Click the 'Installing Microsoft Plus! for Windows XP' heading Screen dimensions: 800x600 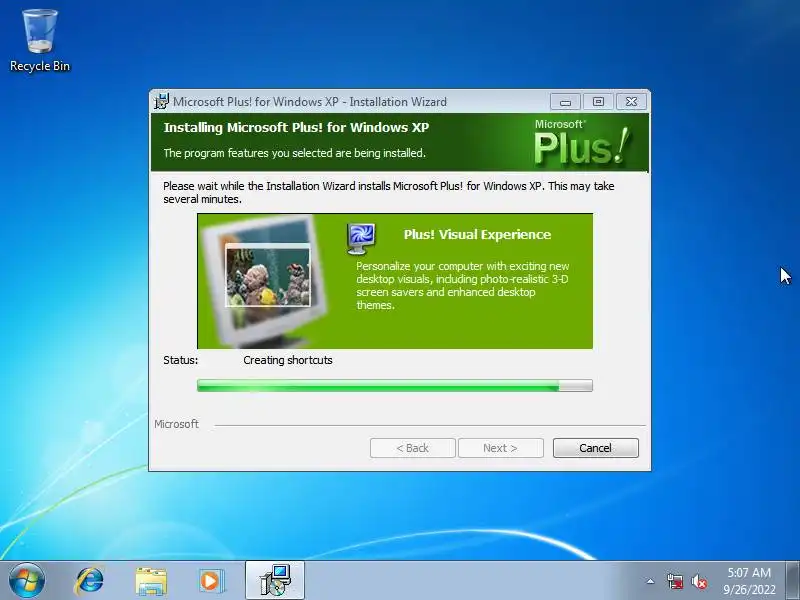tap(296, 127)
